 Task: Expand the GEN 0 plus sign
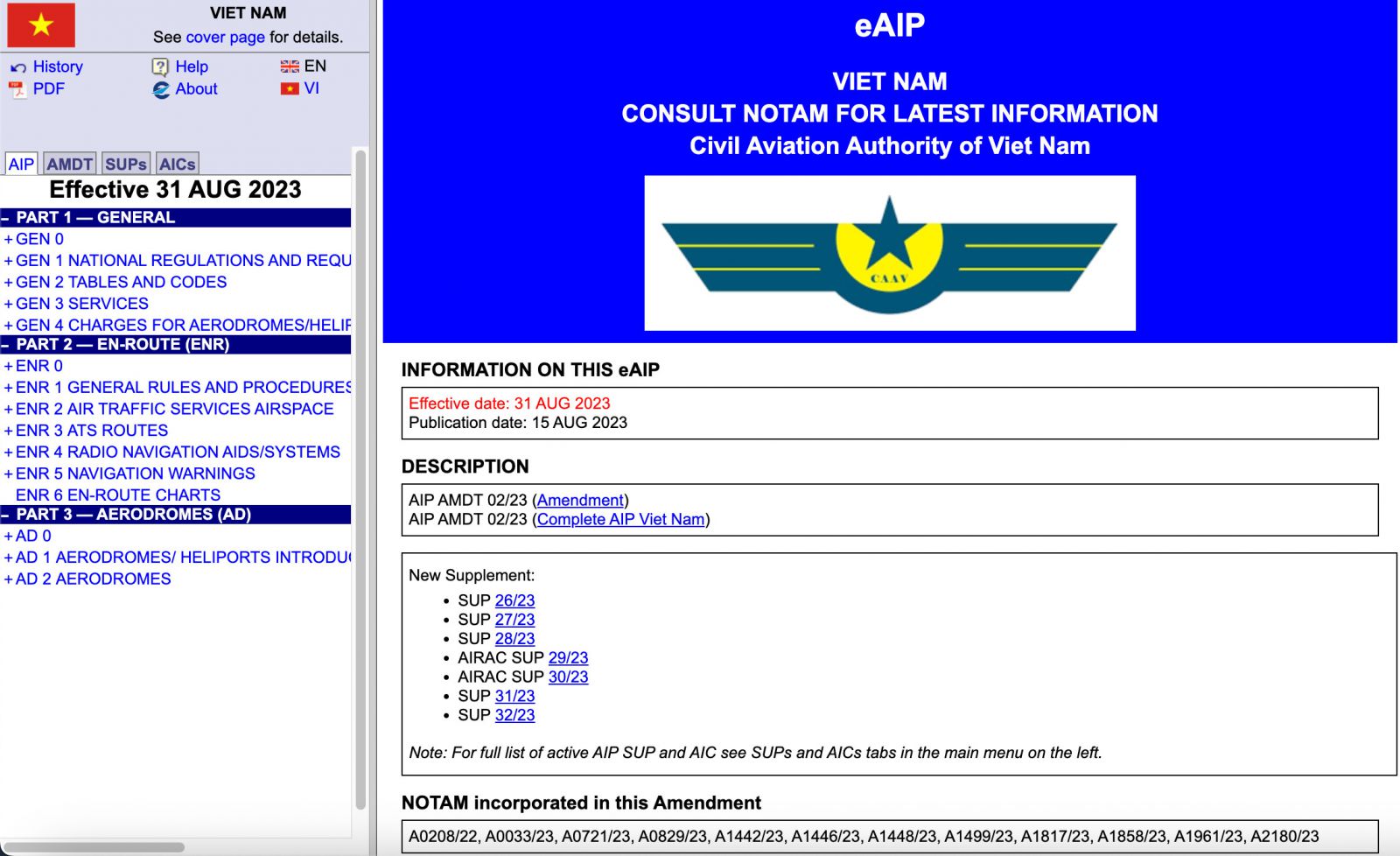tap(9, 239)
